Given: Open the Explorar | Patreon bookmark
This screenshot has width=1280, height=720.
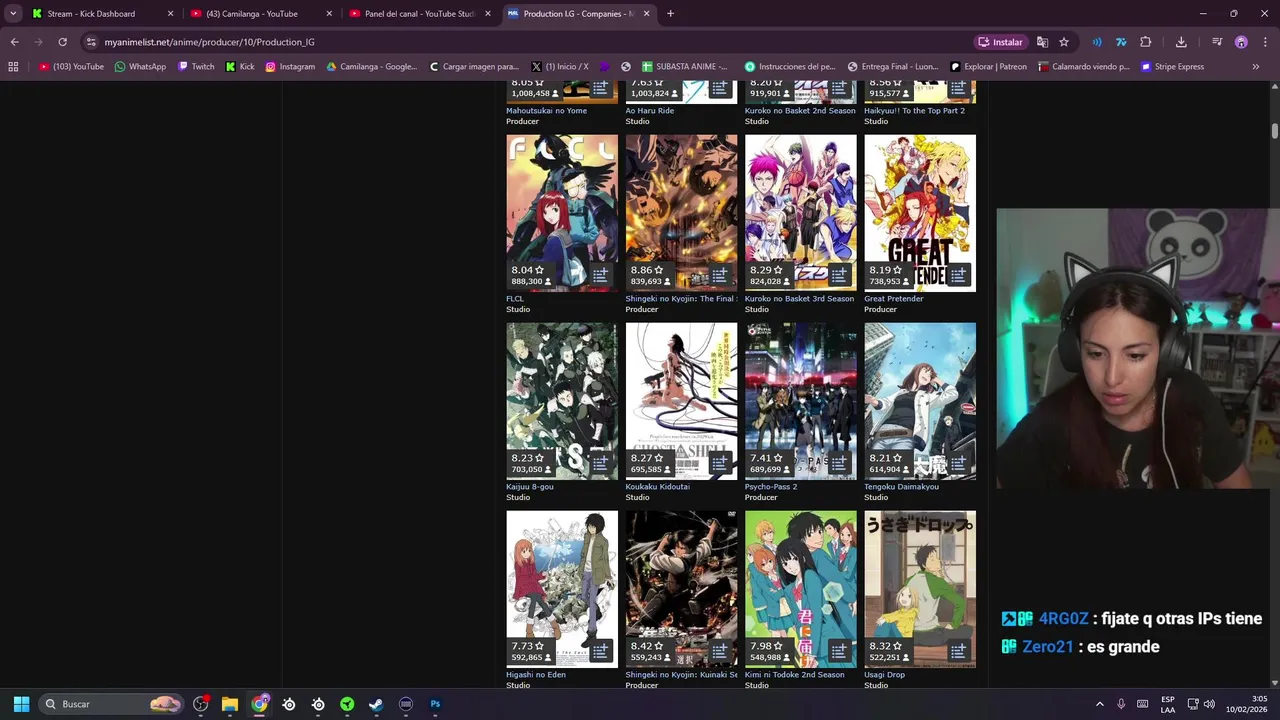Looking at the screenshot, I should pyautogui.click(x=988, y=67).
